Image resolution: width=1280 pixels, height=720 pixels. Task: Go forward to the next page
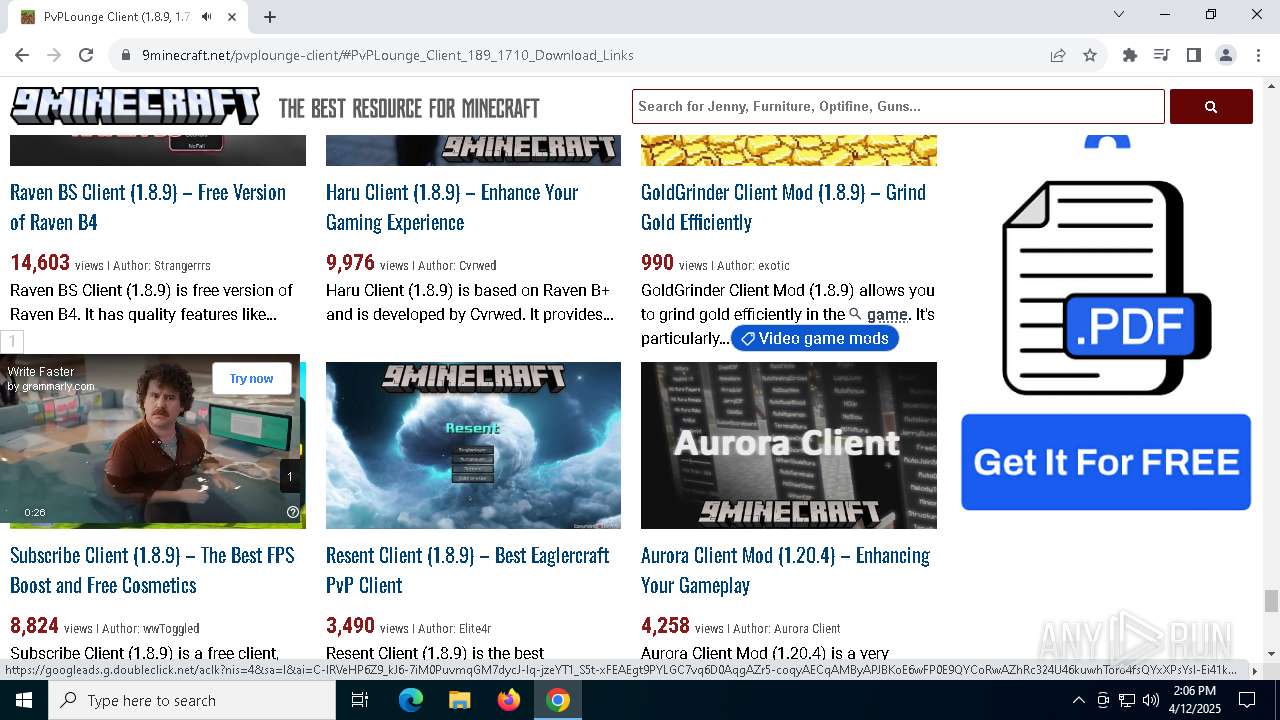54,55
